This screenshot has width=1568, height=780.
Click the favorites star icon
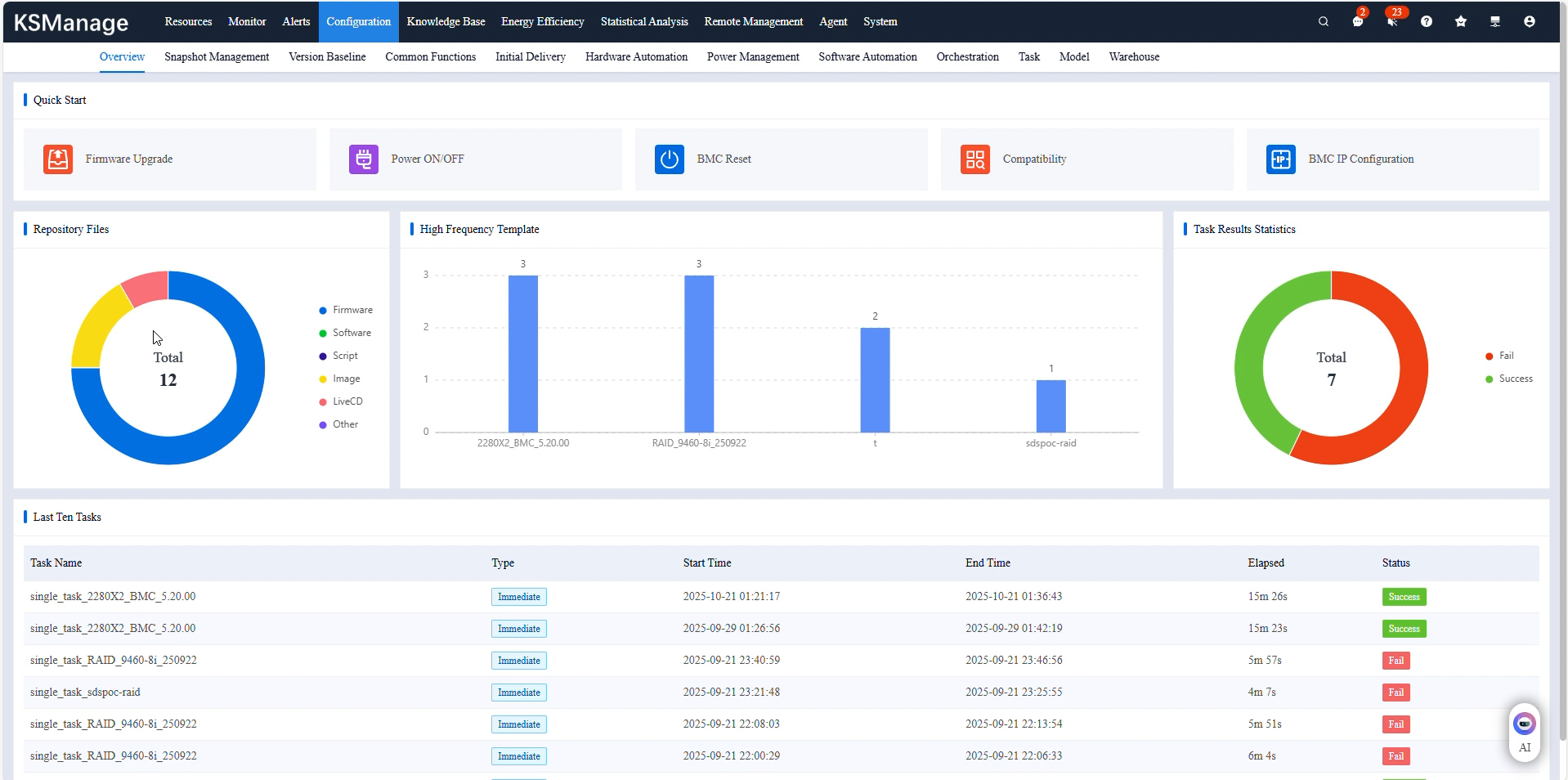(1461, 22)
